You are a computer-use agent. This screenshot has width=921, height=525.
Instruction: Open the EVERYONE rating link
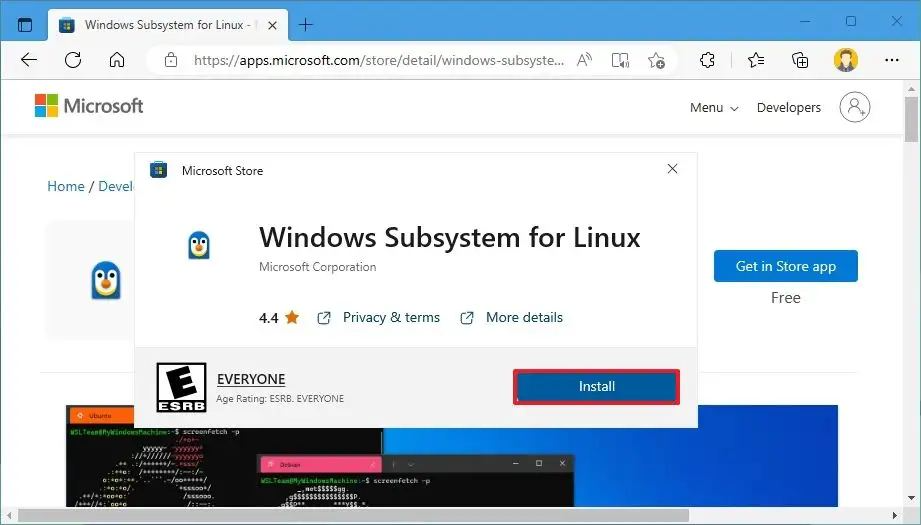(x=251, y=379)
